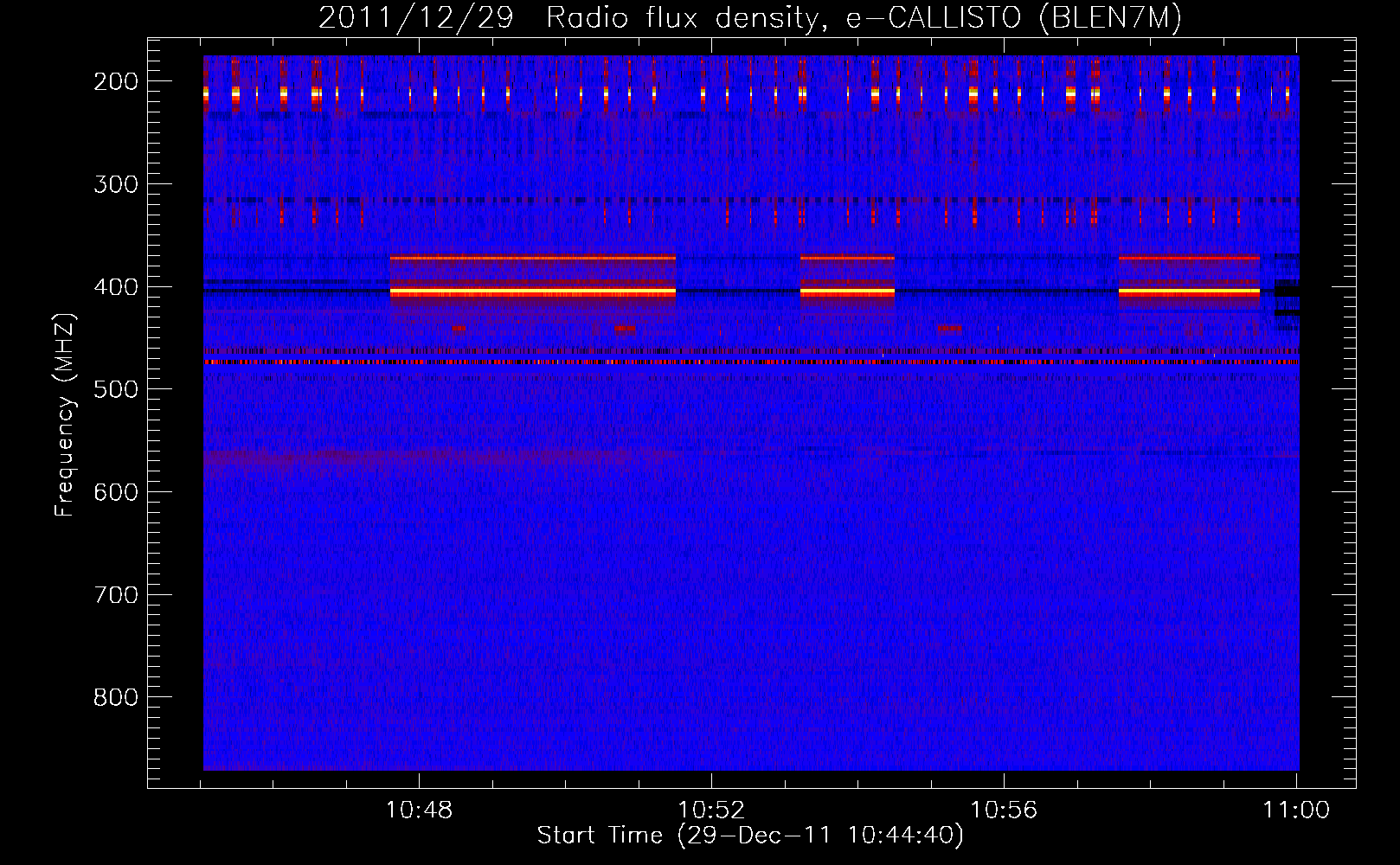Click the plot title '2011/12/29 Radio flux density'
The image size is (1400, 865).
click(x=750, y=17)
